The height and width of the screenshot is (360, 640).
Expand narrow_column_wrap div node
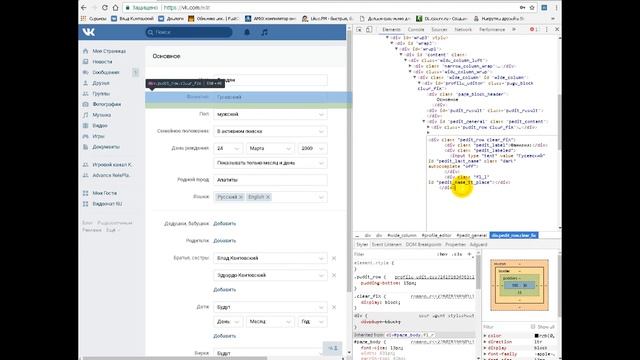pos(410,66)
